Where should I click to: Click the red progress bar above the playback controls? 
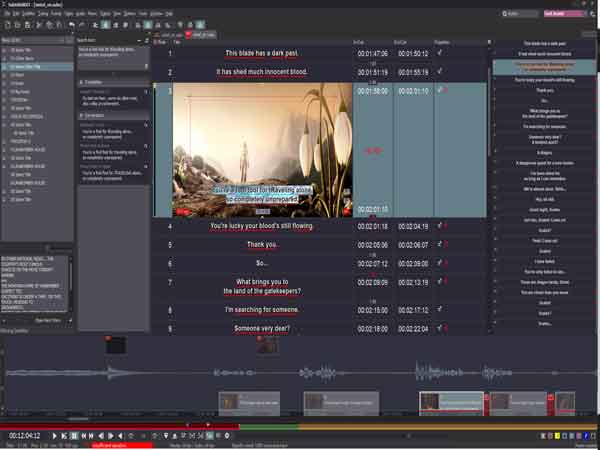click(119, 426)
